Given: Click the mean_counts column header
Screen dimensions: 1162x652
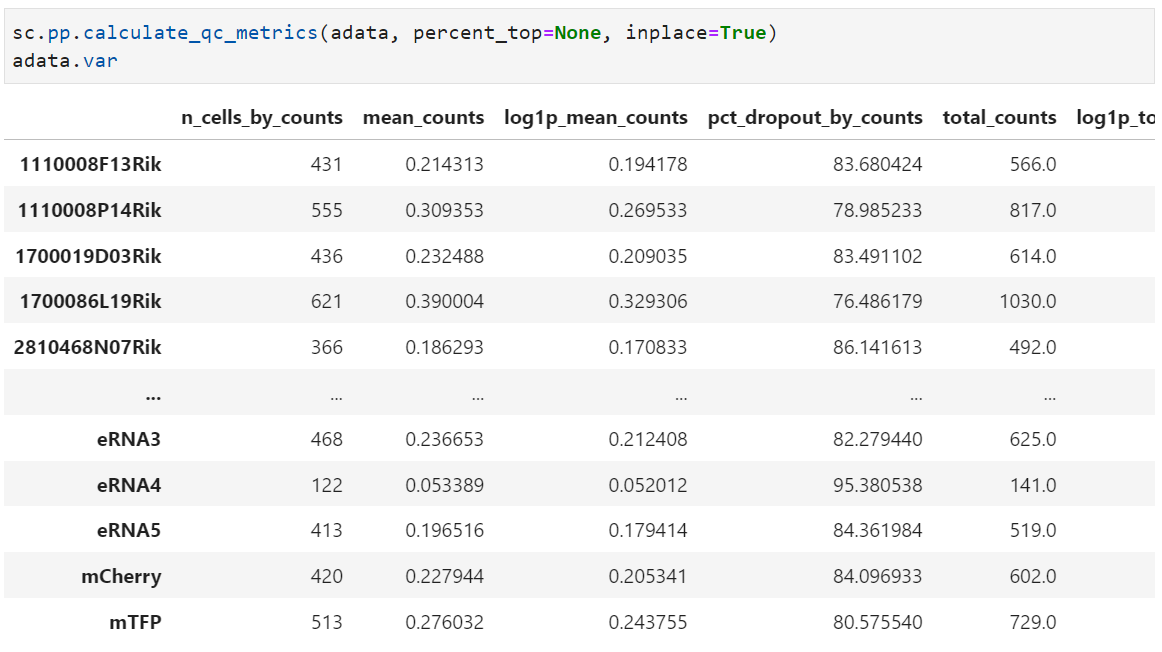Looking at the screenshot, I should point(423,117).
